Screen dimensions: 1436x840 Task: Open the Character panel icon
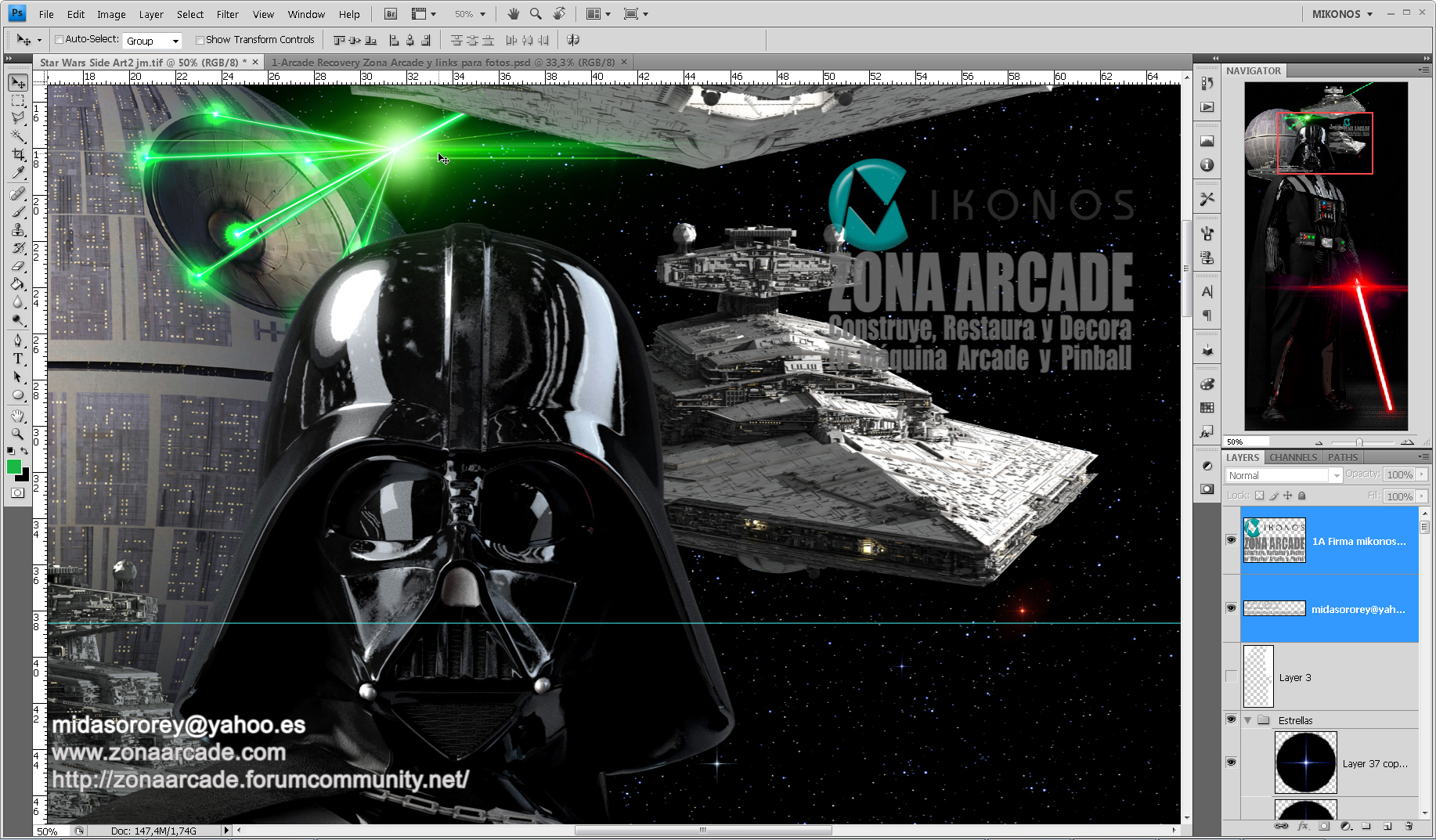1207,292
